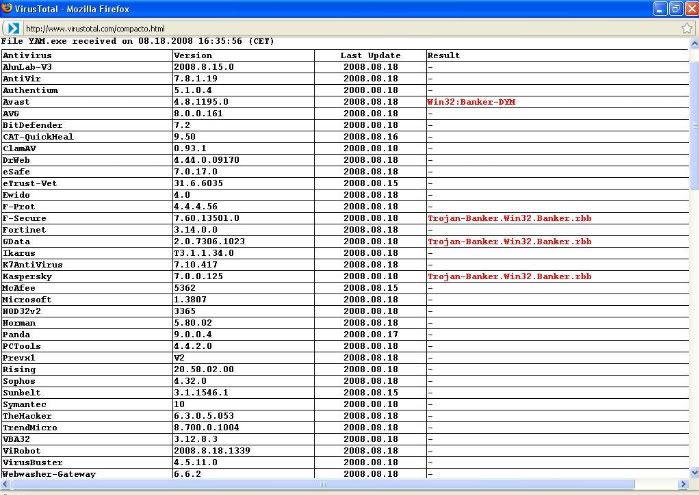
Task: Click the VBA32 antivirus name
Action: coord(16,439)
